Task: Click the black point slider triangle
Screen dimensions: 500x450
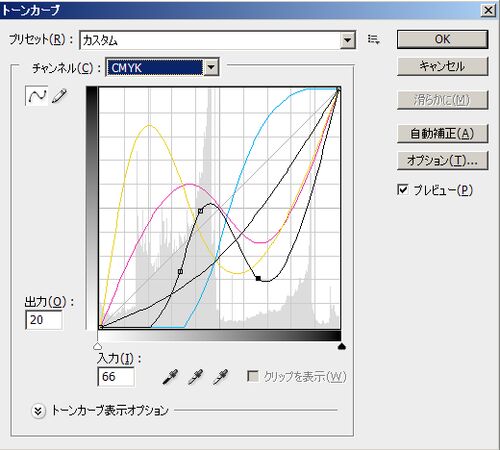Action: [342, 347]
